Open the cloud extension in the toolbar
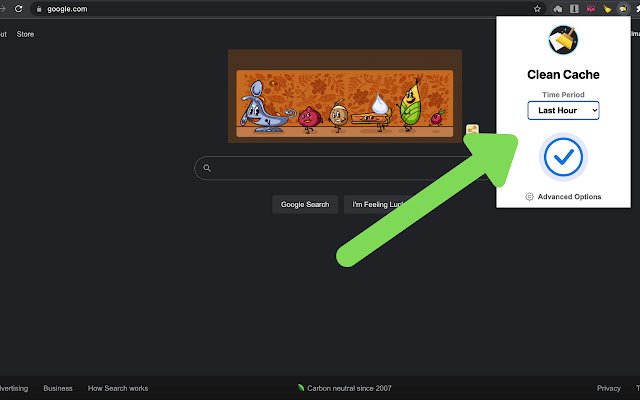This screenshot has height=400, width=640. [x=558, y=9]
